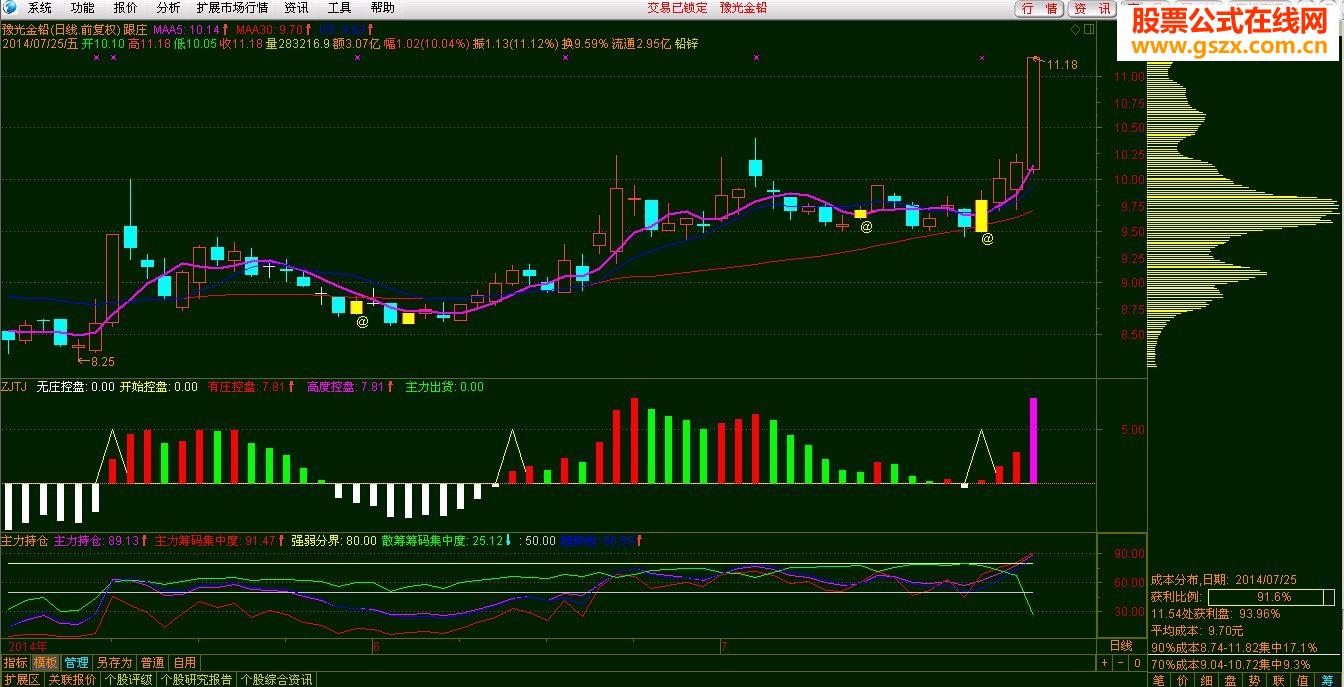The image size is (1344, 687).
Task: Open the 帮助 menu
Action: tap(383, 8)
